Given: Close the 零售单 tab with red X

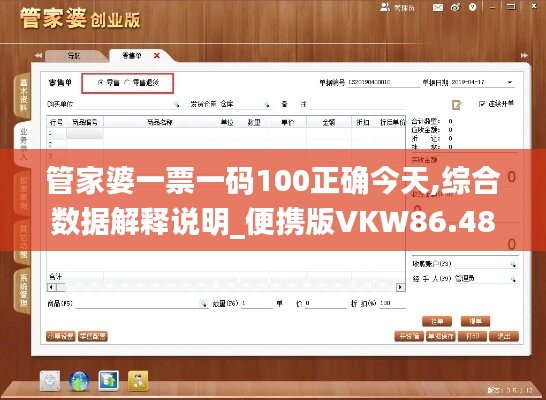Looking at the screenshot, I should point(157,56).
